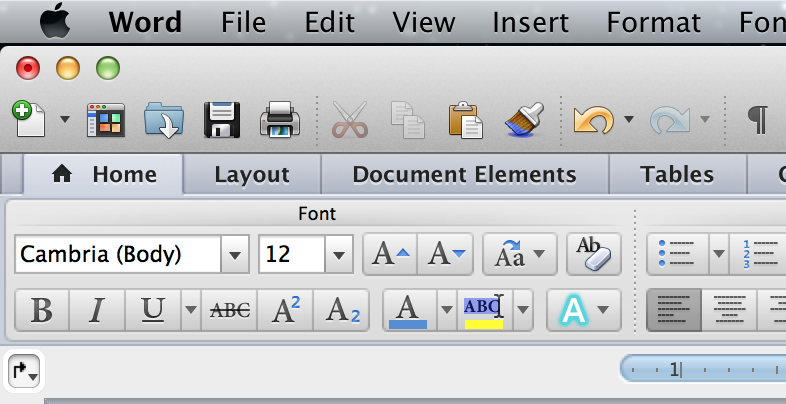Viewport: 786px width, 404px height.
Task: Click the horizontal ruler at mark 1
Action: coord(675,370)
